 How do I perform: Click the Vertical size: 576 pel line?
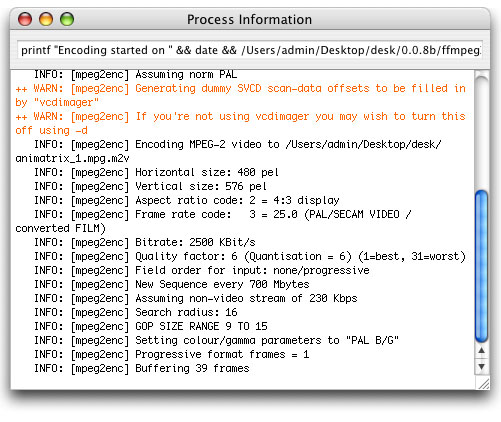(x=150, y=186)
